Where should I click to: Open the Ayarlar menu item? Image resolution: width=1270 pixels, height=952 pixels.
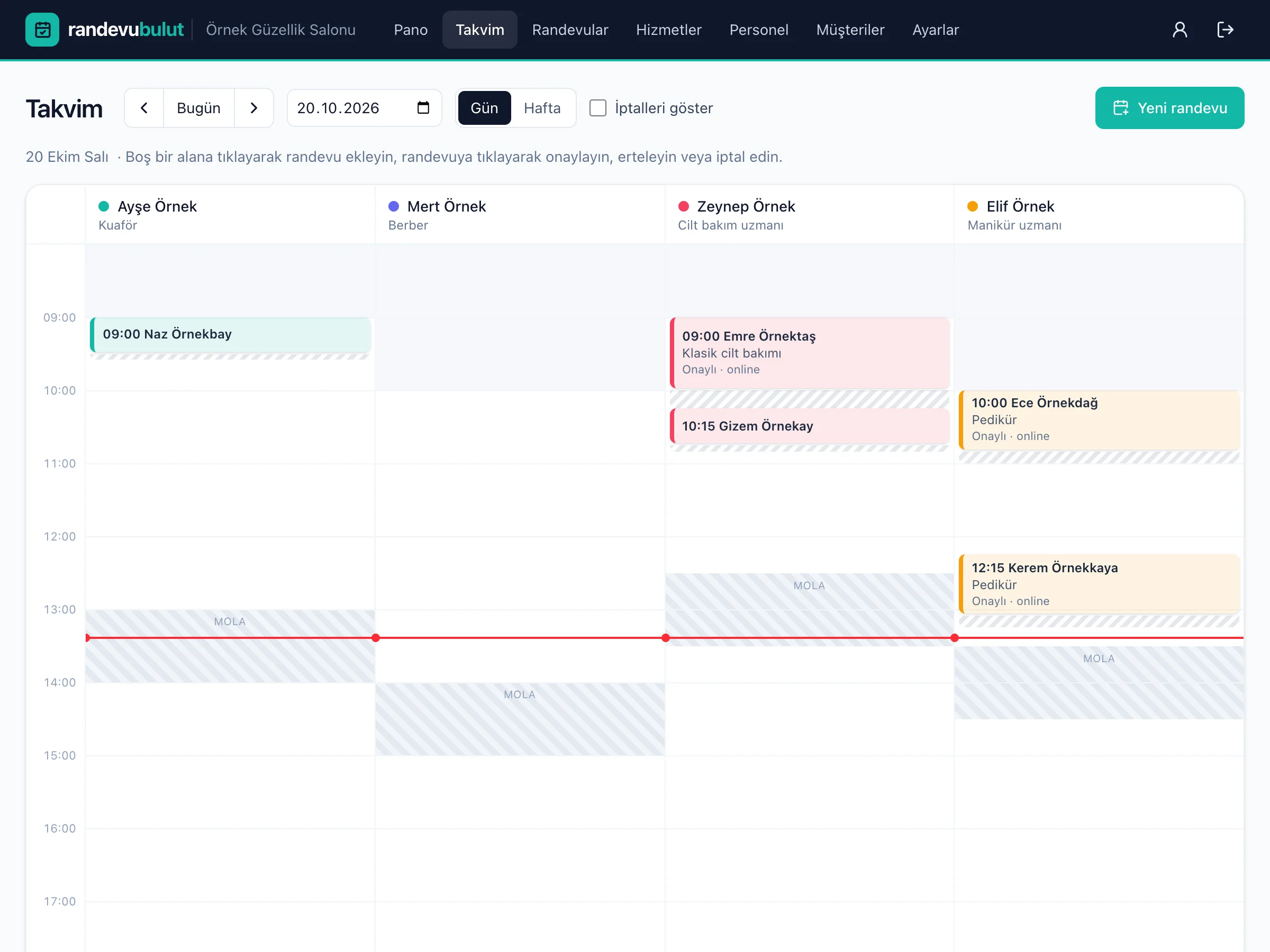[x=935, y=30]
